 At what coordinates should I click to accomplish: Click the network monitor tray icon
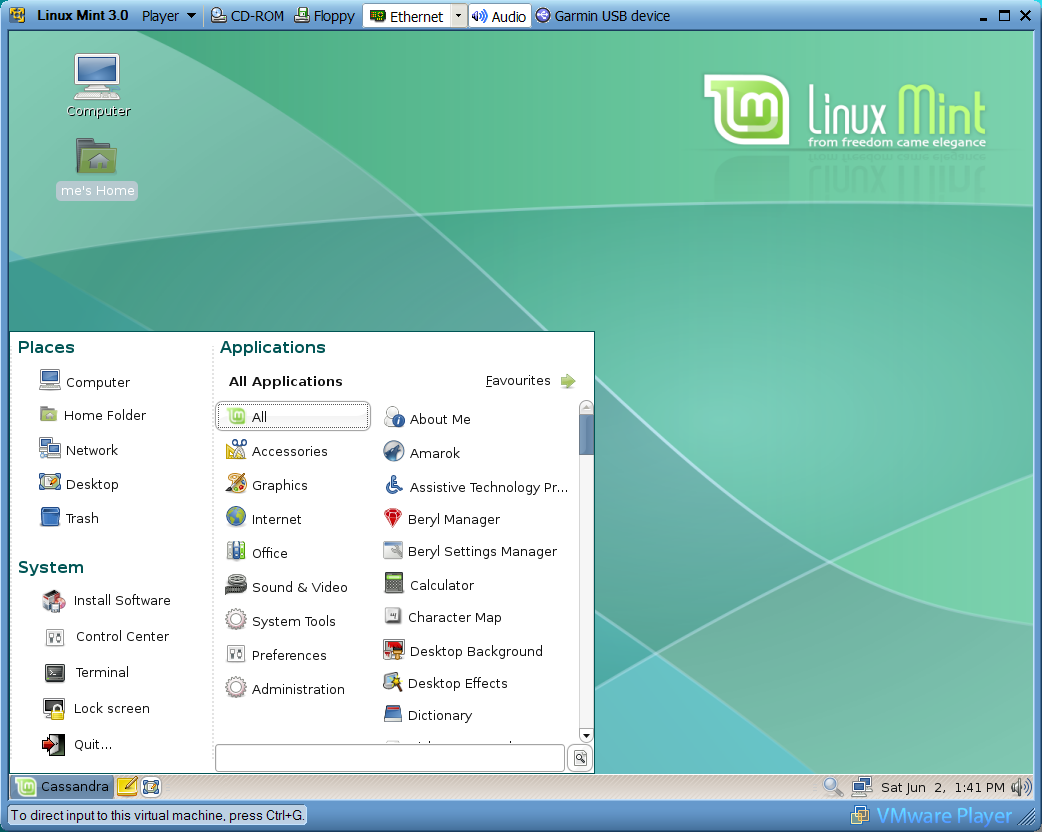click(x=862, y=787)
